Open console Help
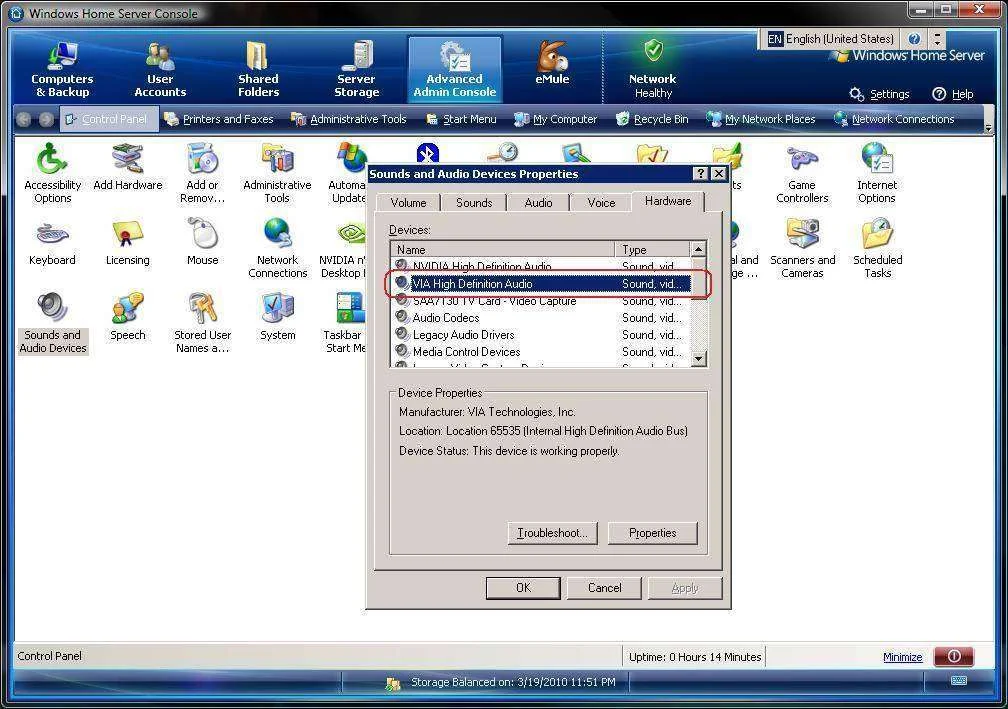 (953, 94)
